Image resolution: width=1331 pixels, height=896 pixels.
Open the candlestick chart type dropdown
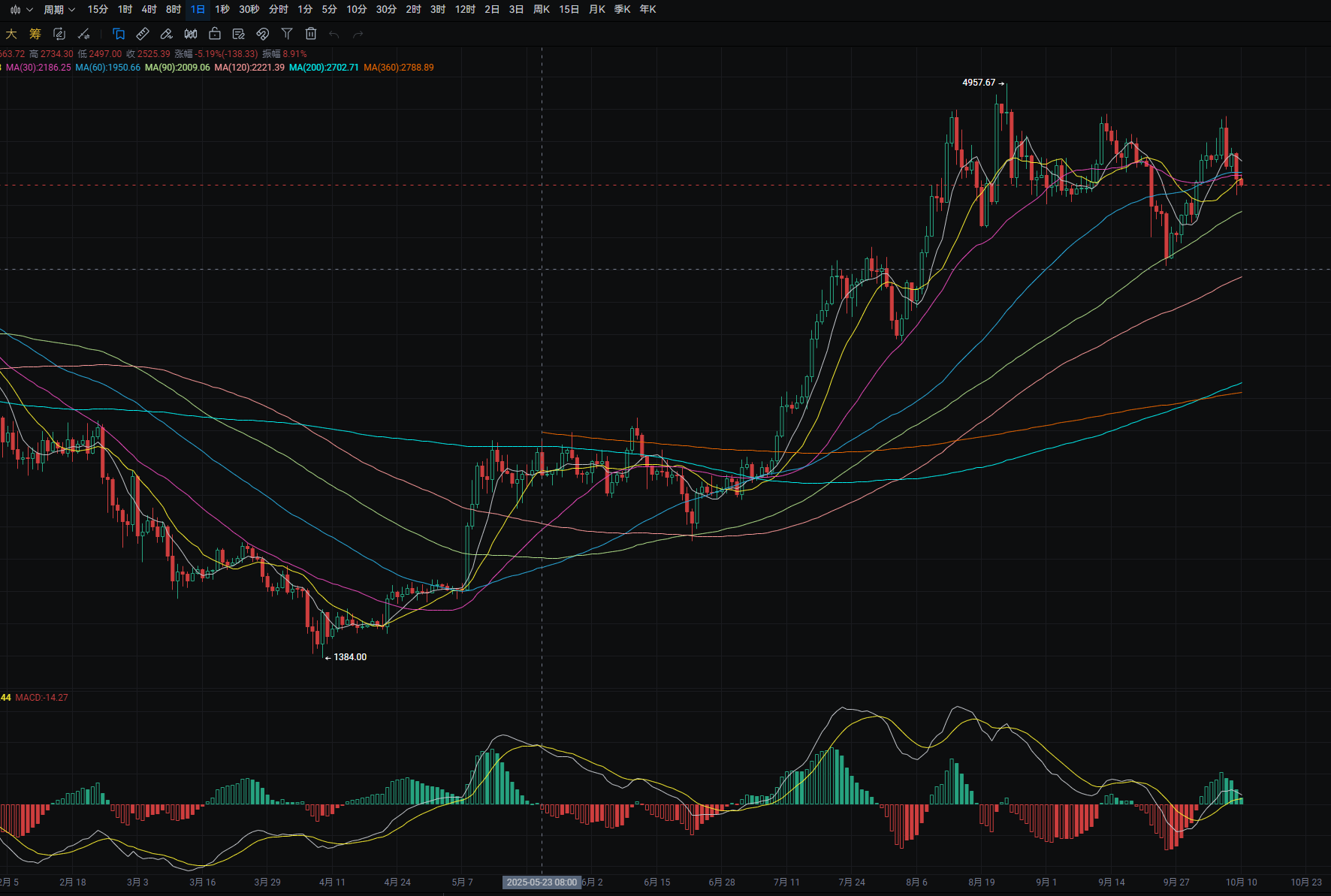tap(20, 10)
